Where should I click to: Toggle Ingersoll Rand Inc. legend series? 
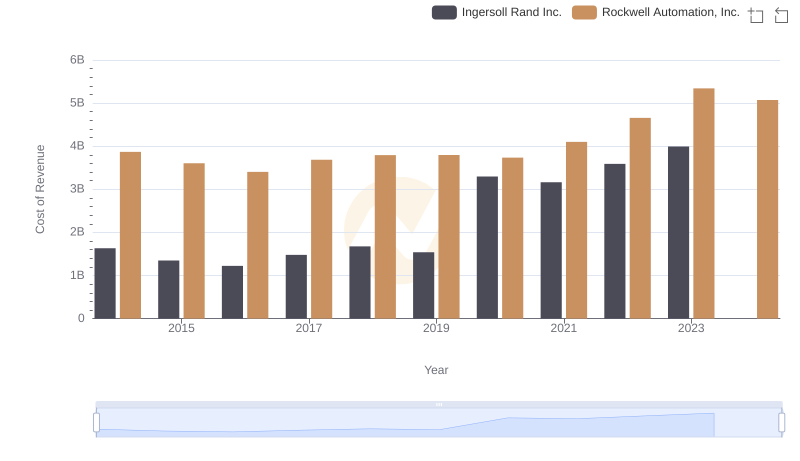(496, 12)
